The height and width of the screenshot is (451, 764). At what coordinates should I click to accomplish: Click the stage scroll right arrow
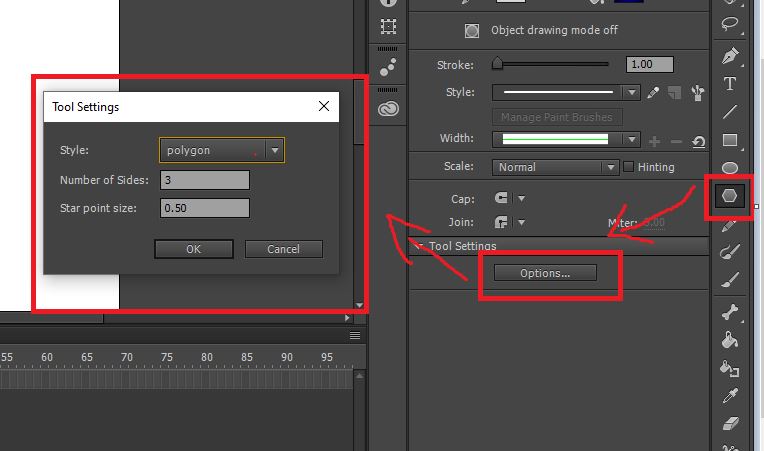tap(347, 318)
